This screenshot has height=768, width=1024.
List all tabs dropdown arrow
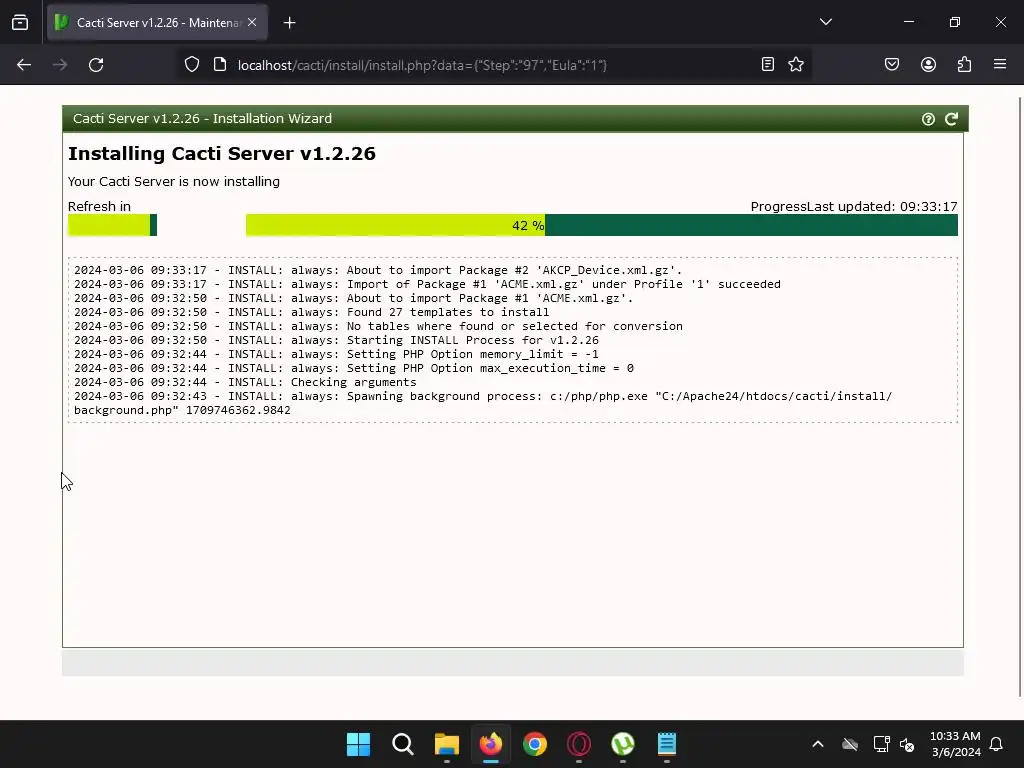(826, 22)
